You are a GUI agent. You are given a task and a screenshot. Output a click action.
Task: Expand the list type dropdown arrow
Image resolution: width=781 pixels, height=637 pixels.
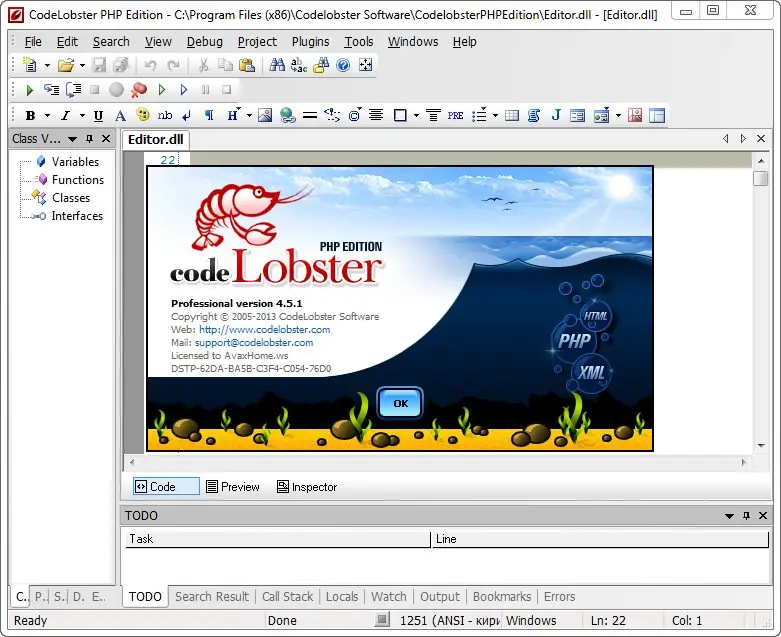pyautogui.click(x=495, y=116)
